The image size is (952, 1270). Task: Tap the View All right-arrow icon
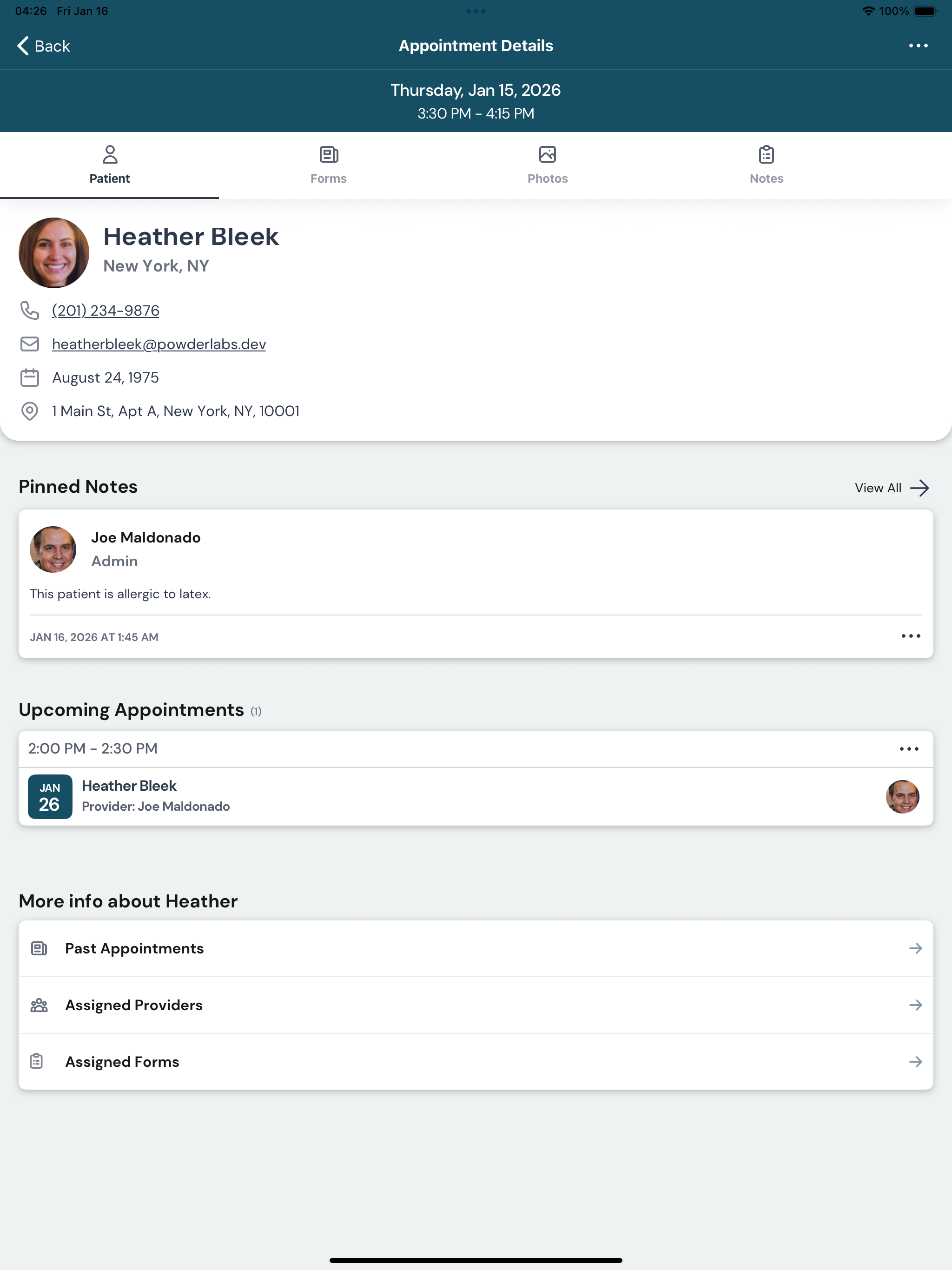(920, 488)
